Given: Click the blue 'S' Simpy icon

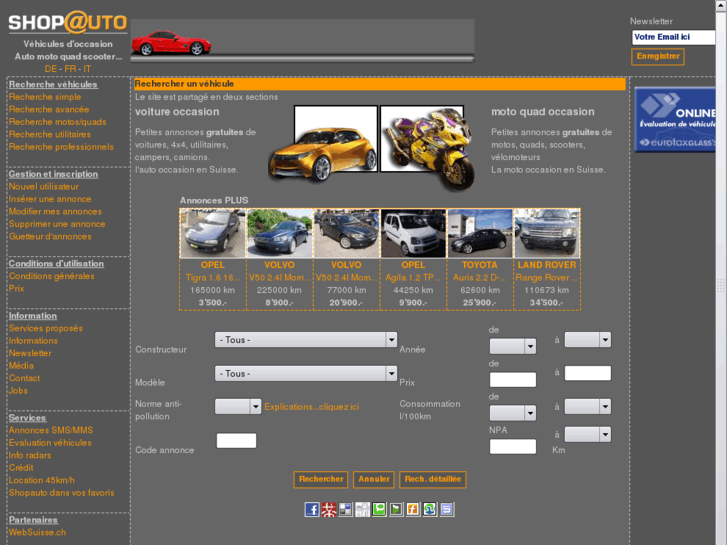Looking at the screenshot, I should tap(447, 509).
